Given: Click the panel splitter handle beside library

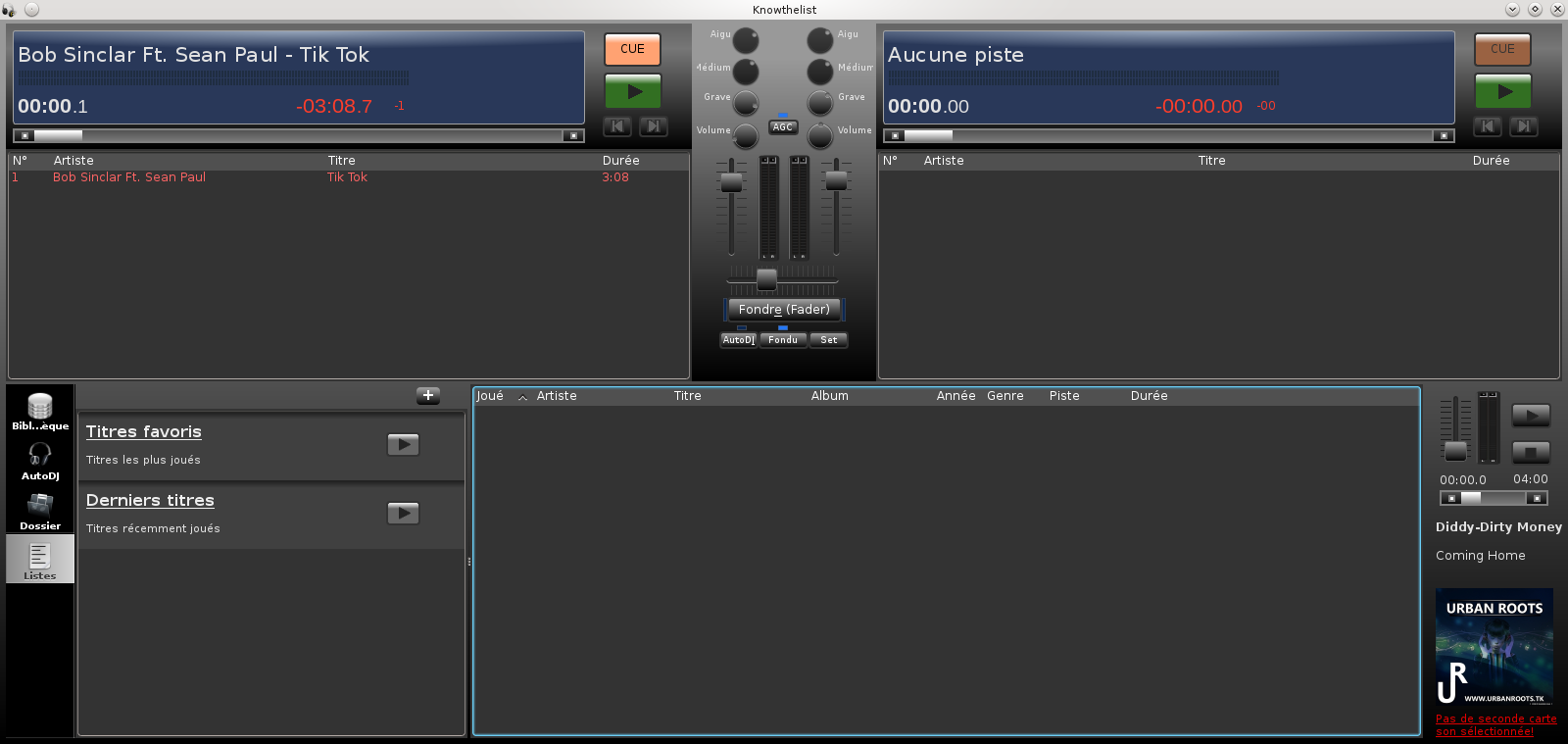Looking at the screenshot, I should (469, 562).
